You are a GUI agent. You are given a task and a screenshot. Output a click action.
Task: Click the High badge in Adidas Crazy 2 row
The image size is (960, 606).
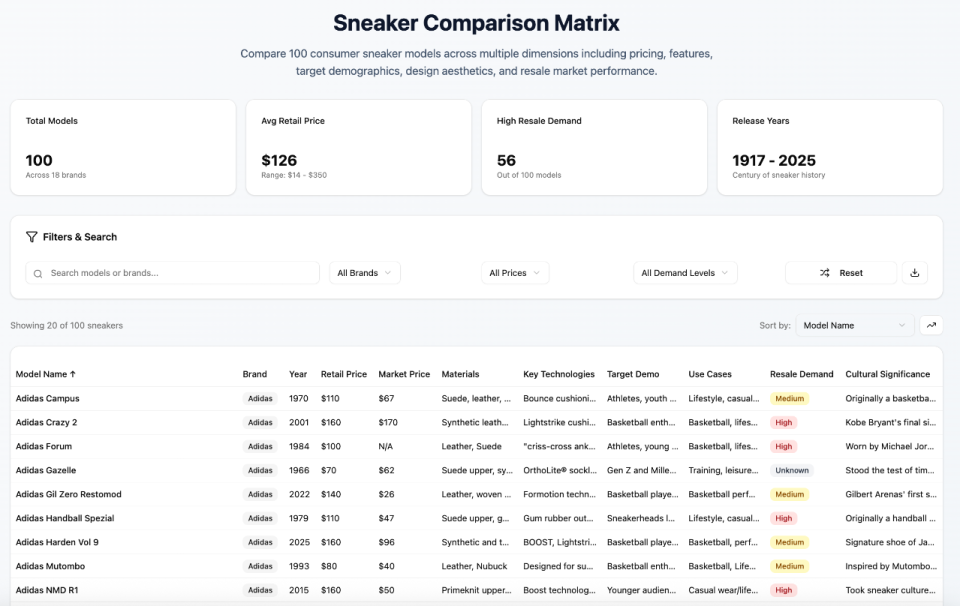click(x=784, y=422)
